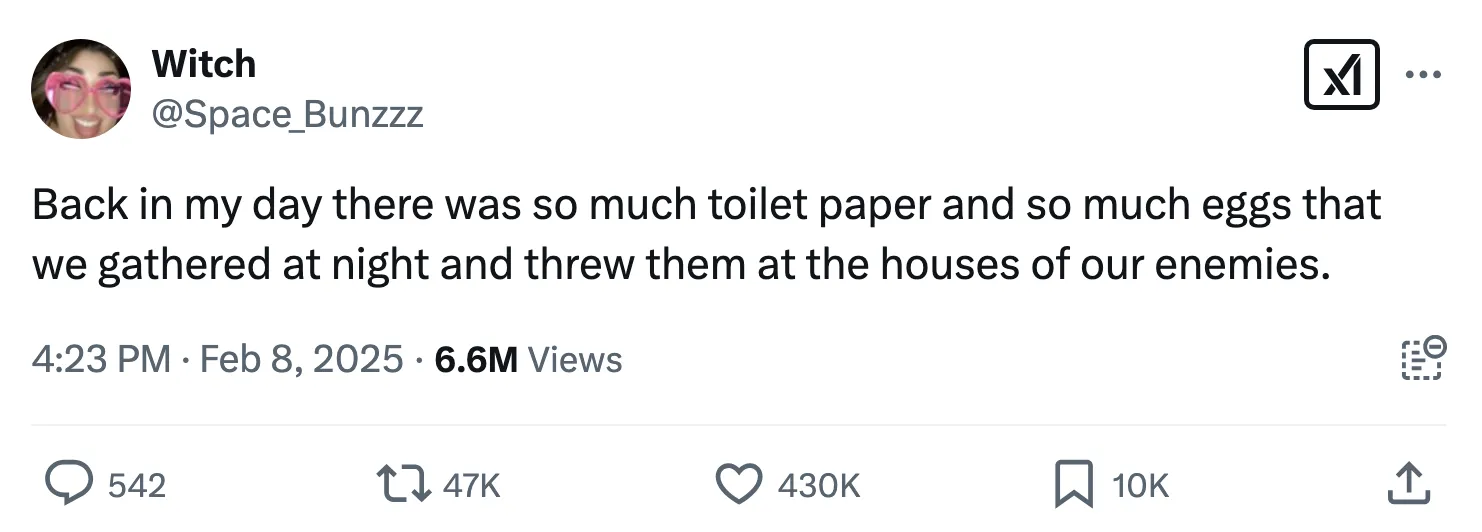Image resolution: width=1482 pixels, height=532 pixels.
Task: Click the 430K likes count
Action: point(818,486)
